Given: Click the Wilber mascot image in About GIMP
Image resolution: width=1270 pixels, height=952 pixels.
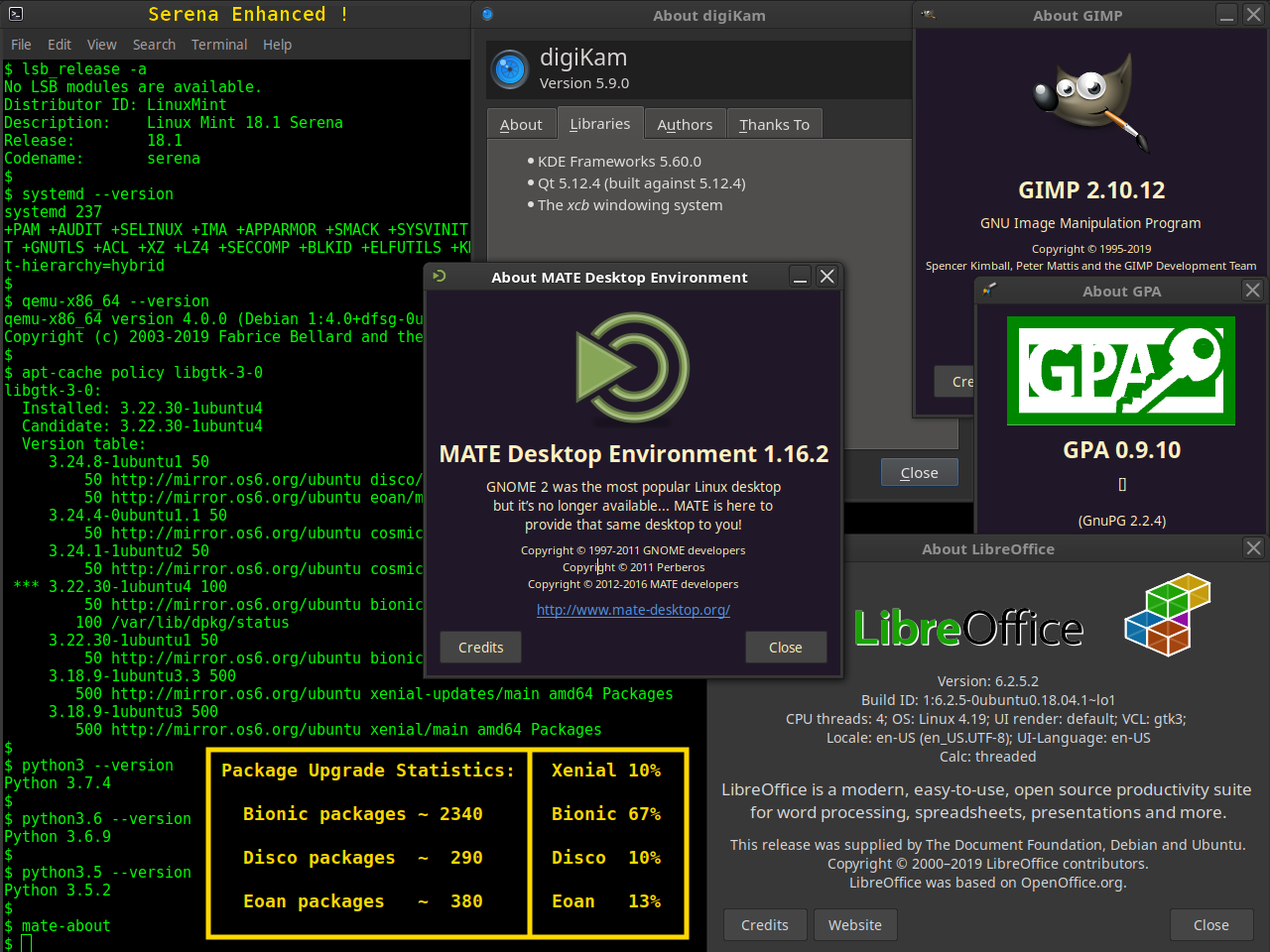Looking at the screenshot, I should point(1089,103).
